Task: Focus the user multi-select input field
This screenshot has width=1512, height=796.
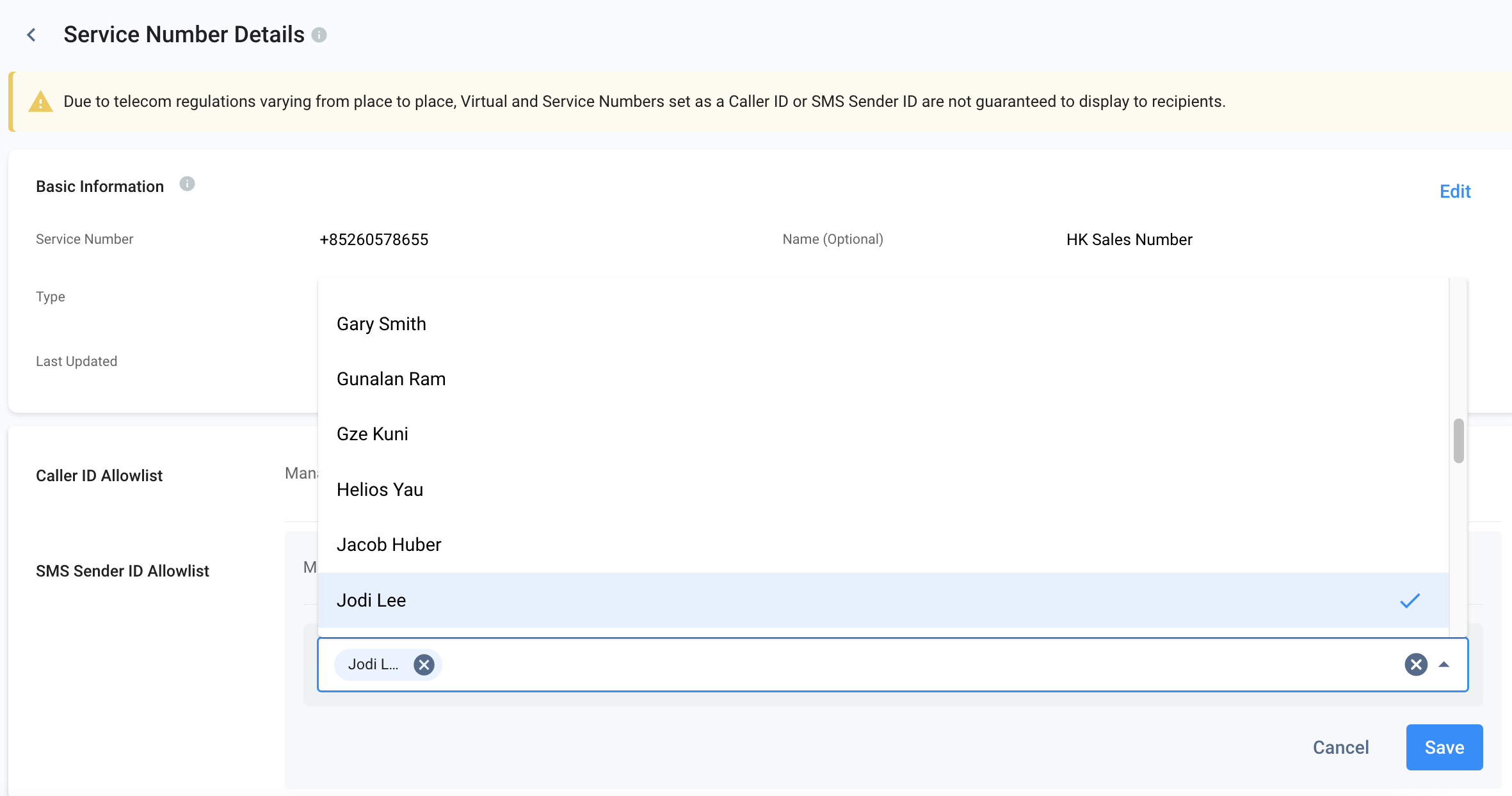Action: pos(893,665)
